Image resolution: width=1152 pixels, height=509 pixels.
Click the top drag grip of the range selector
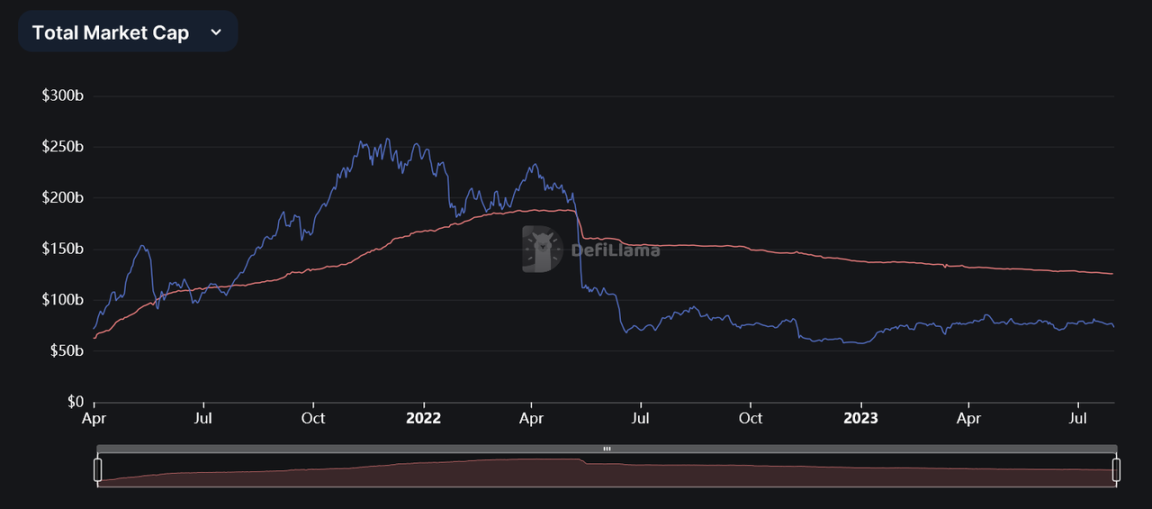point(606,449)
